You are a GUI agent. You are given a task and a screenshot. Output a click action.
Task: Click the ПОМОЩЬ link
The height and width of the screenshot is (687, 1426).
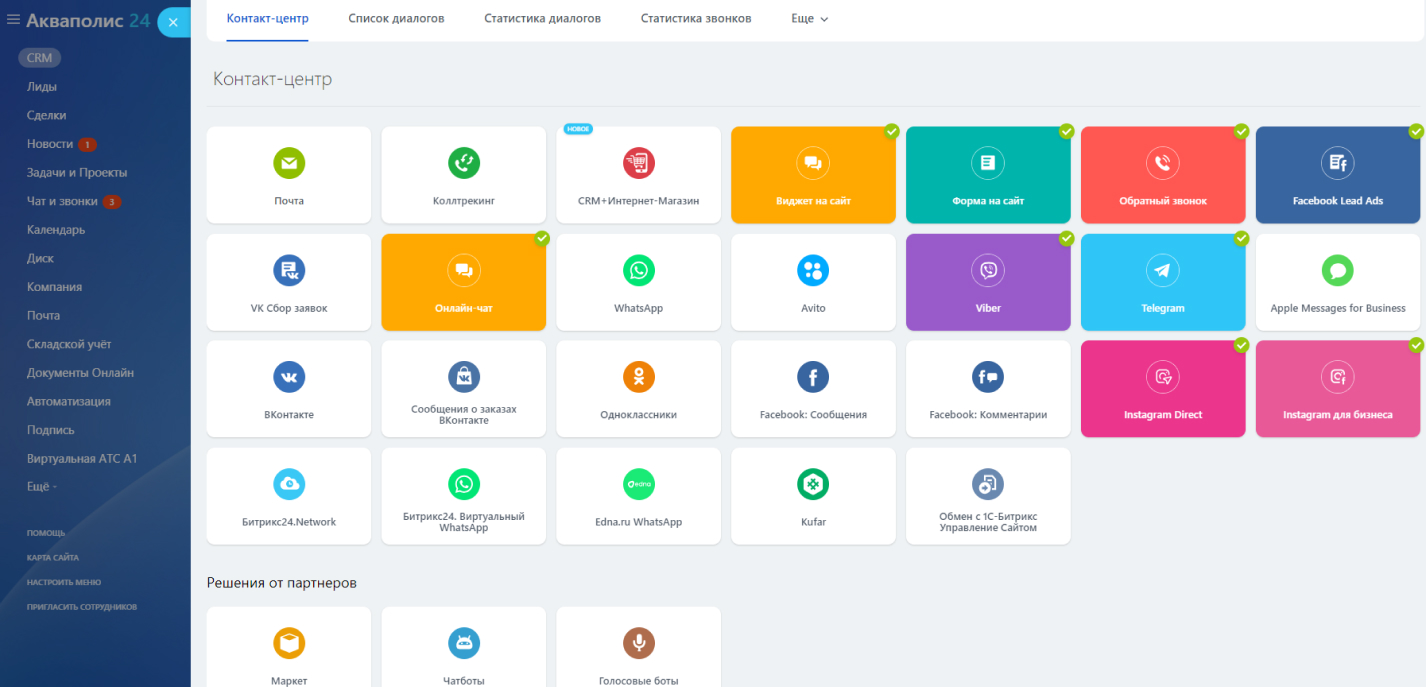46,533
